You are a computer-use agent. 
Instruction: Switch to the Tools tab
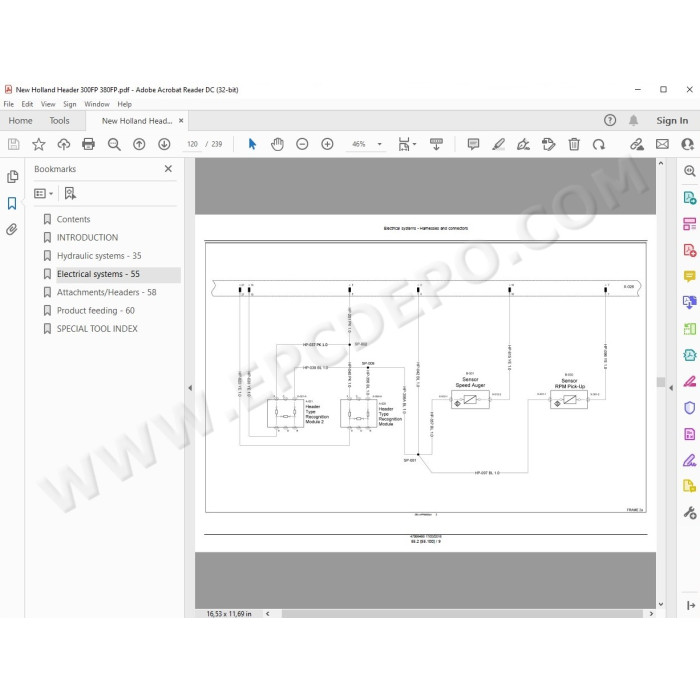click(x=59, y=121)
